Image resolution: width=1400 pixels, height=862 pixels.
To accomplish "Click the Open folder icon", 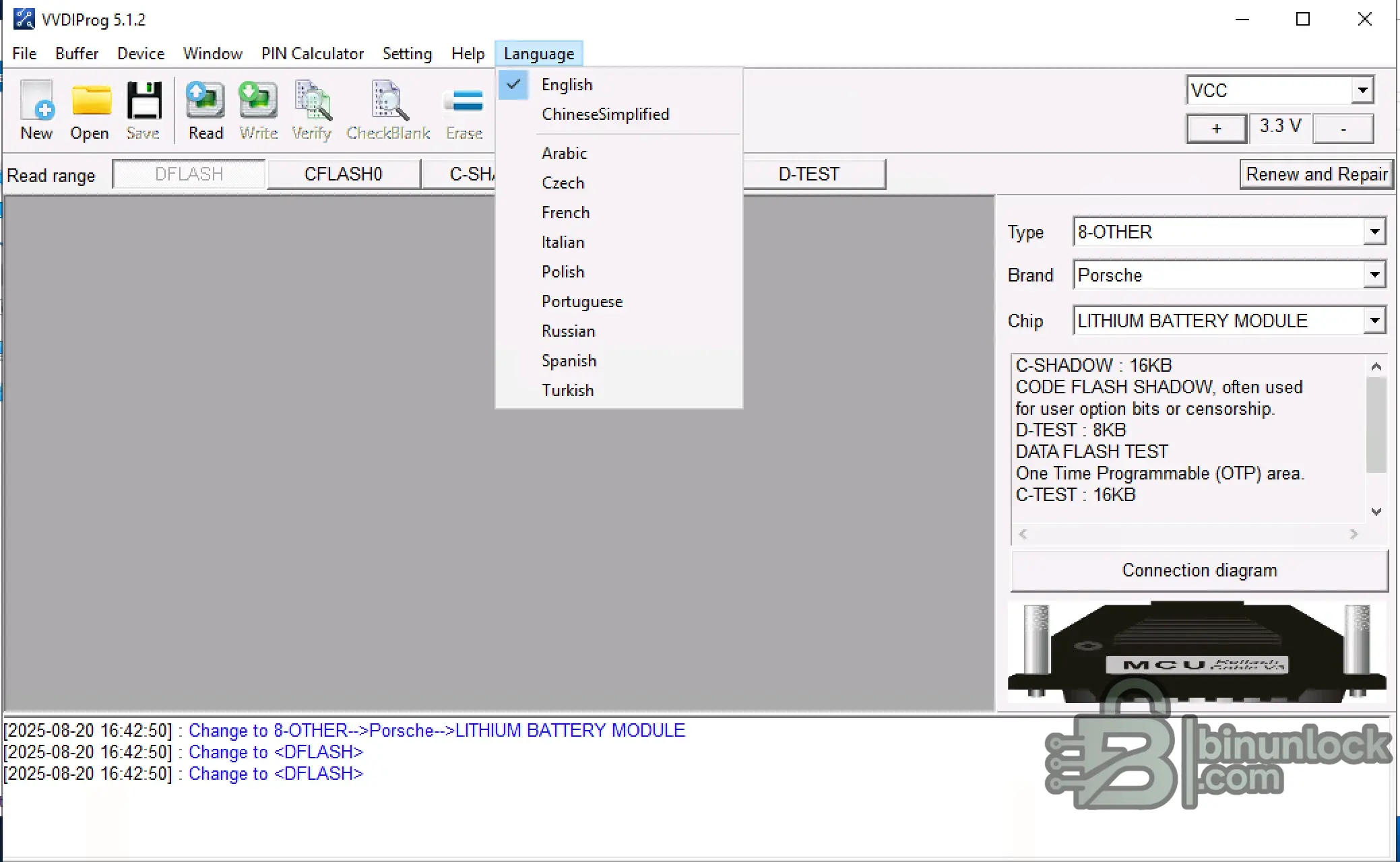I will 91,101.
